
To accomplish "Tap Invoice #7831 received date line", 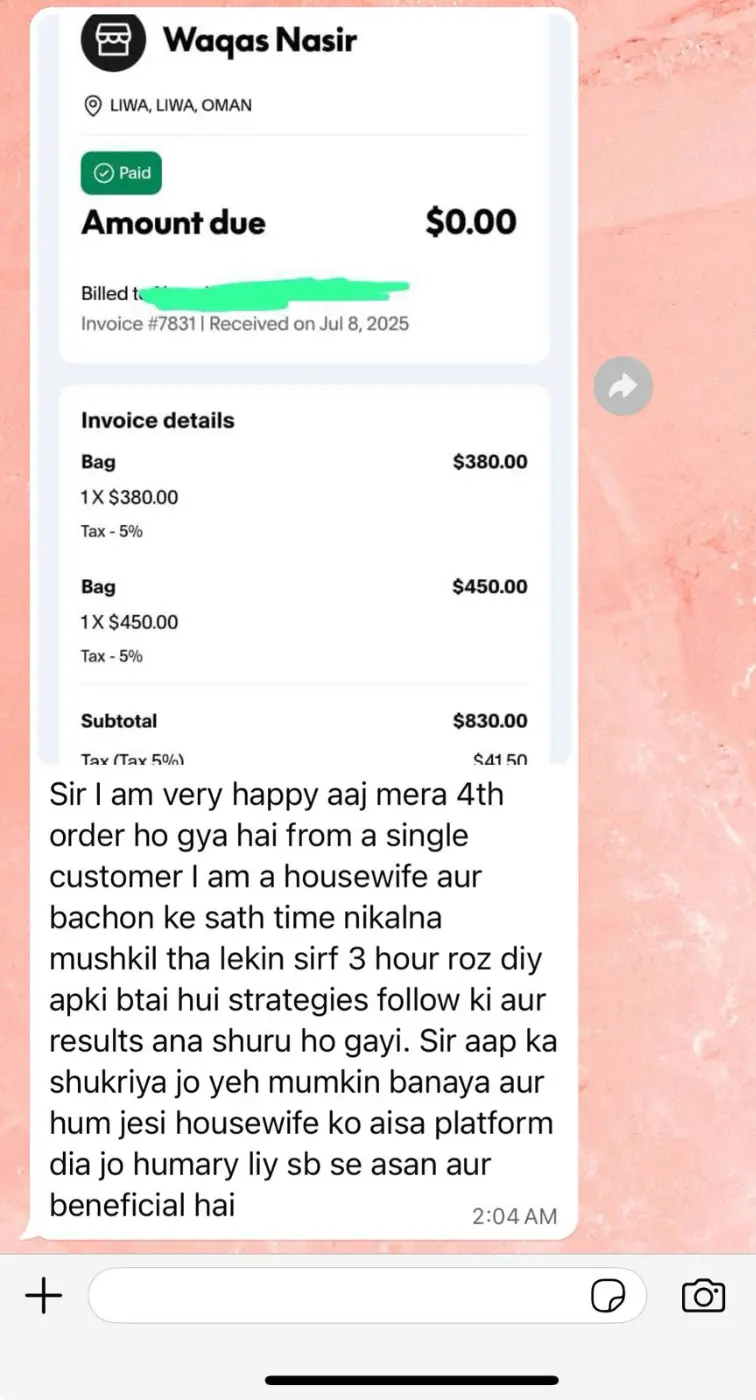I will point(245,324).
